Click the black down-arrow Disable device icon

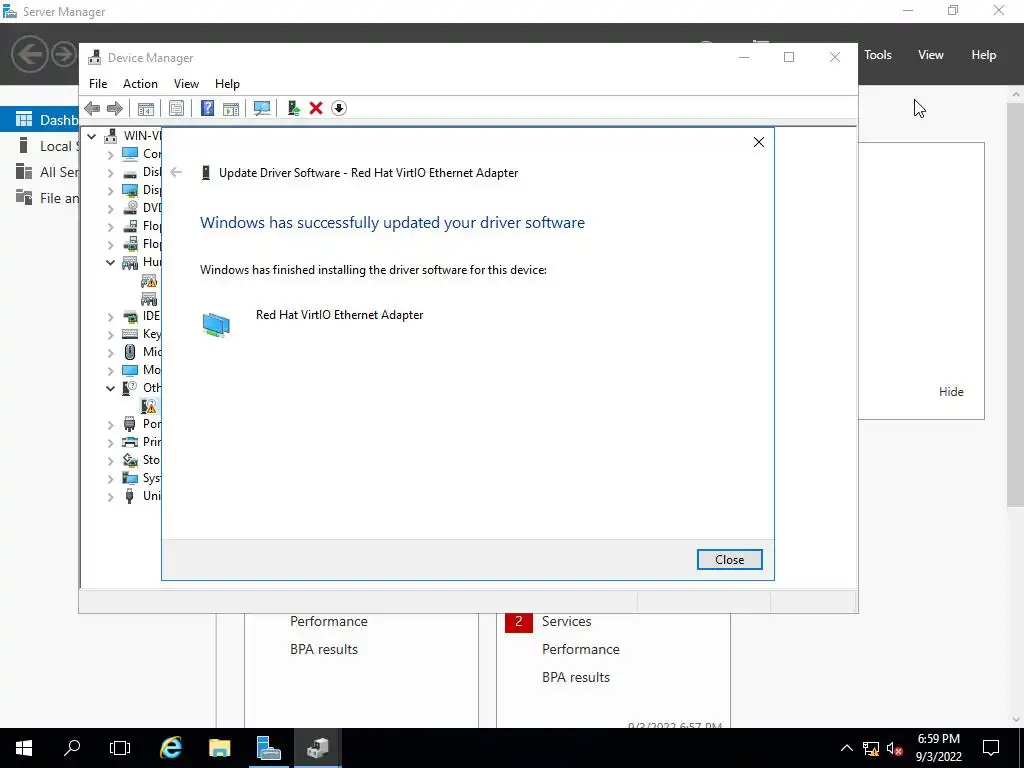(339, 108)
